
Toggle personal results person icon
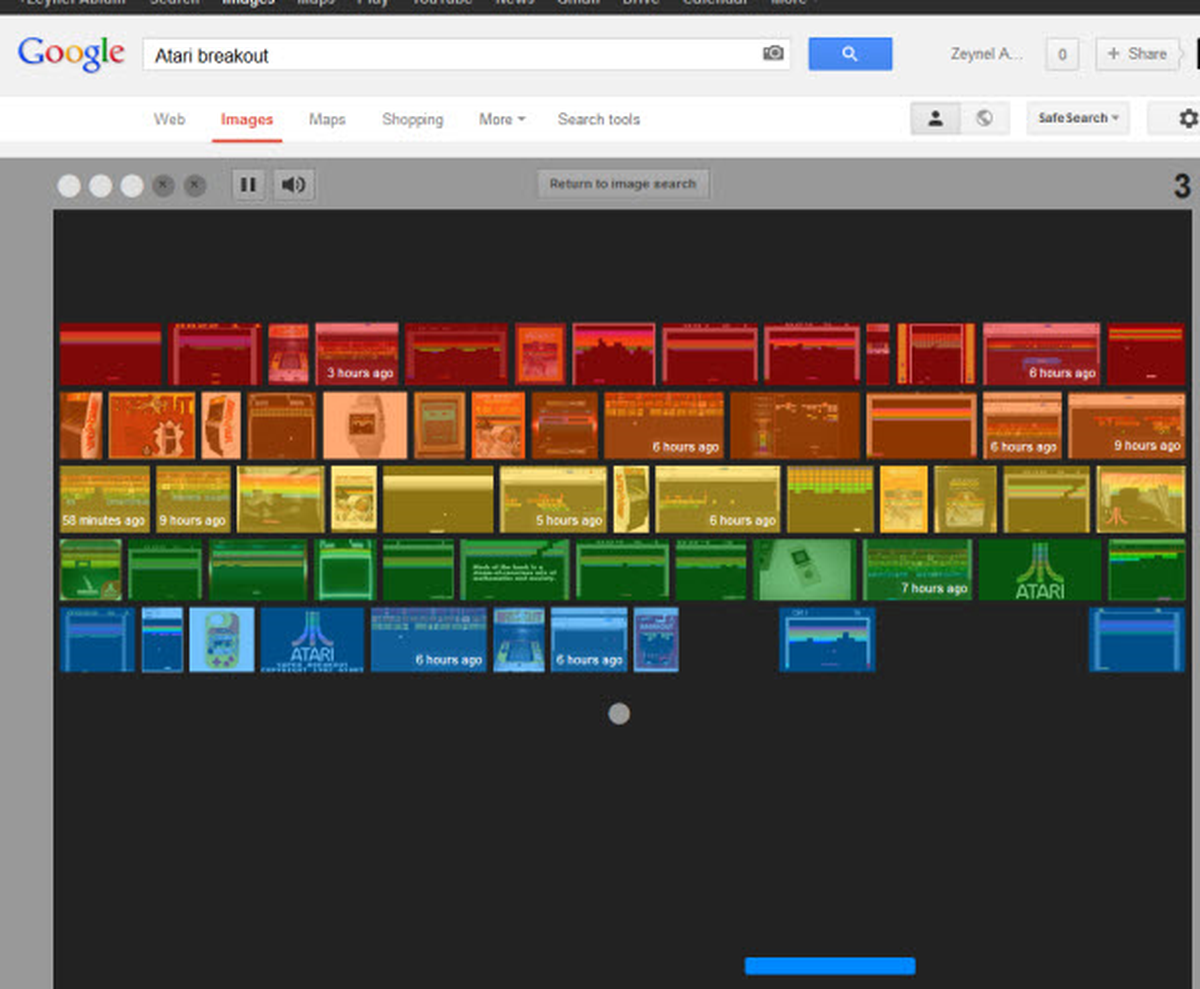[x=935, y=118]
